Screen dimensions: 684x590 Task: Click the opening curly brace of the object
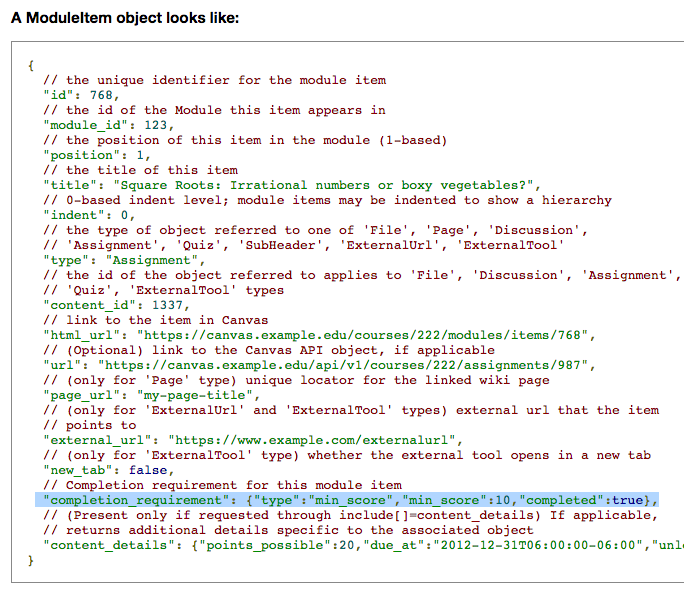click(x=32, y=65)
